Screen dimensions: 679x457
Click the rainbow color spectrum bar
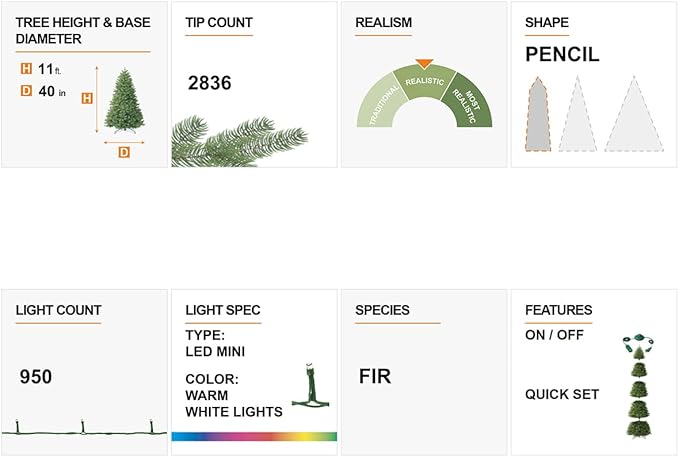point(254,437)
